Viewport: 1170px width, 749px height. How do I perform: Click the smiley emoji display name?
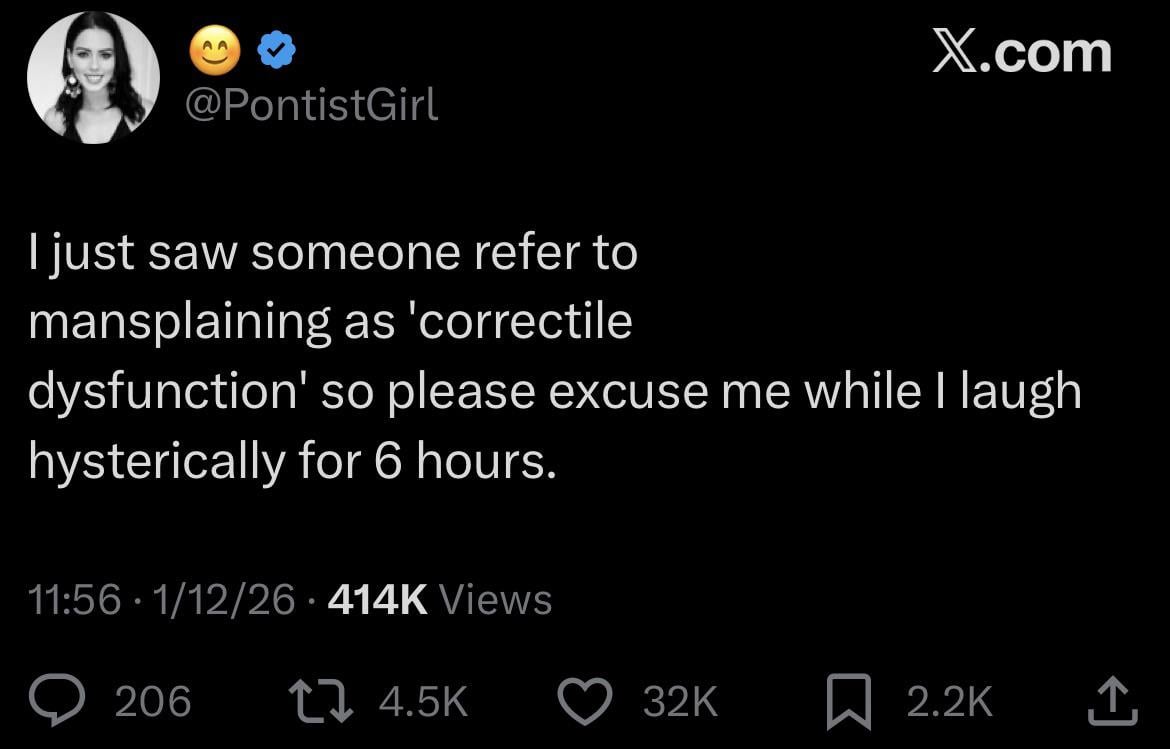click(x=215, y=53)
